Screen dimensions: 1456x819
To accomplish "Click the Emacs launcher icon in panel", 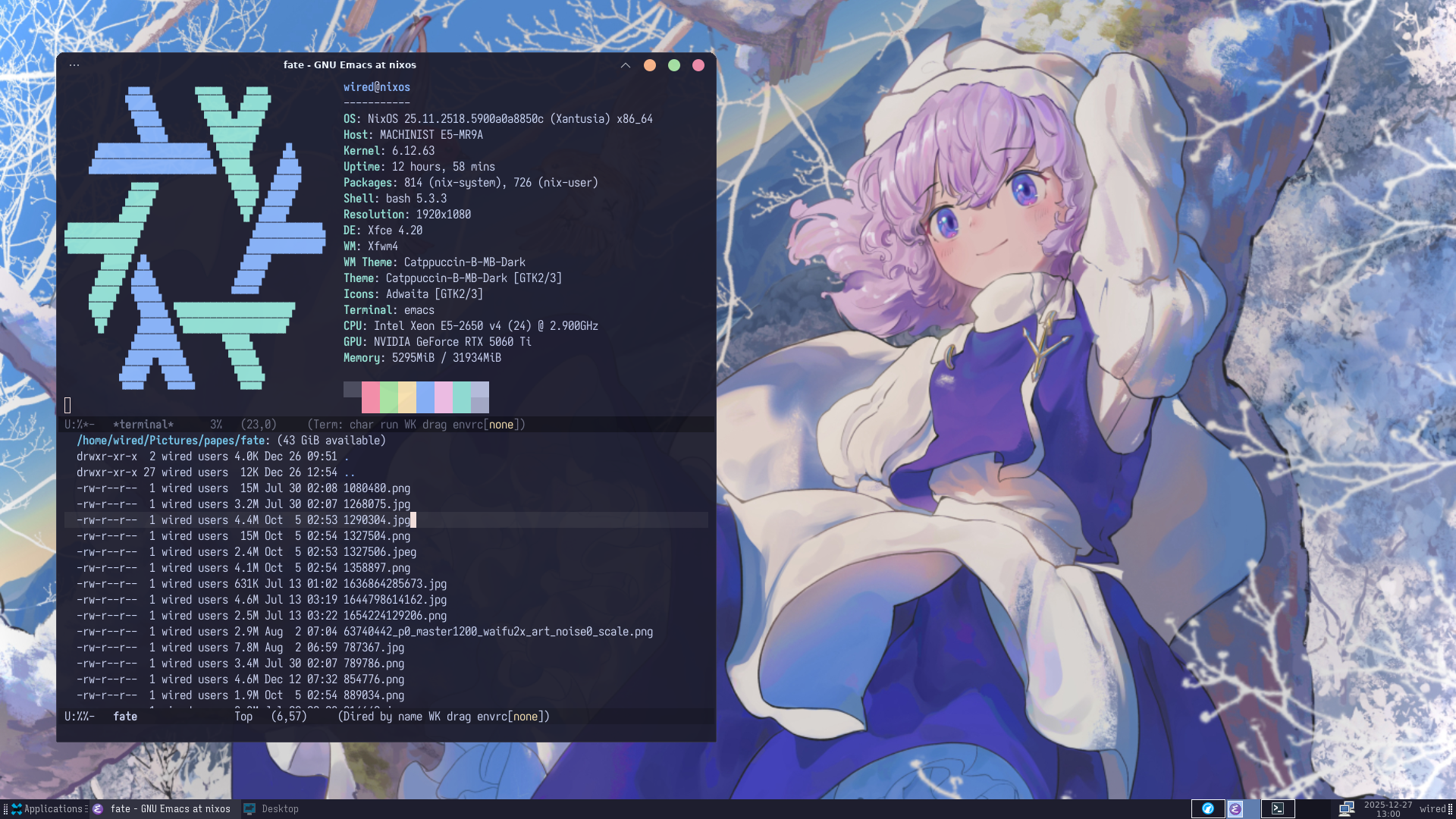I will coord(1235,809).
